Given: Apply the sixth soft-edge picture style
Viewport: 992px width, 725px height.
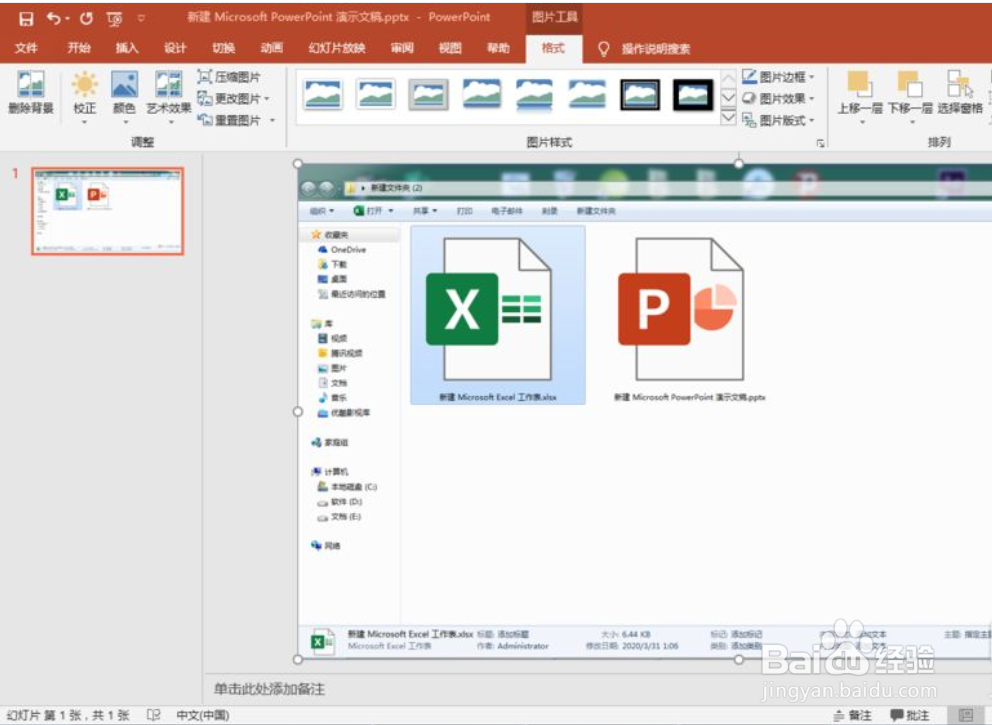Looking at the screenshot, I should tap(587, 95).
